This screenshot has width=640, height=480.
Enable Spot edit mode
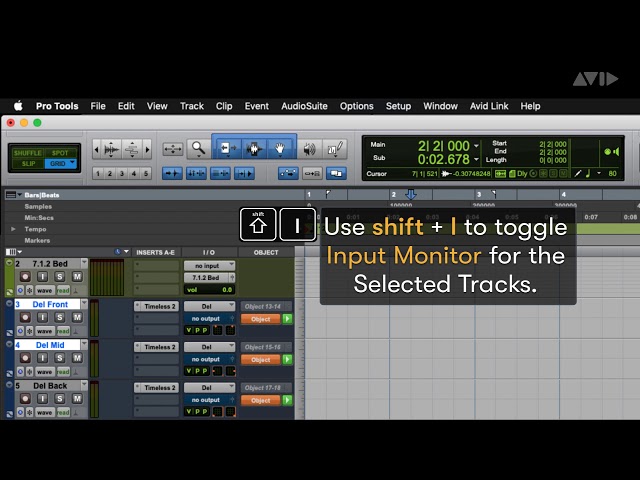click(x=60, y=153)
